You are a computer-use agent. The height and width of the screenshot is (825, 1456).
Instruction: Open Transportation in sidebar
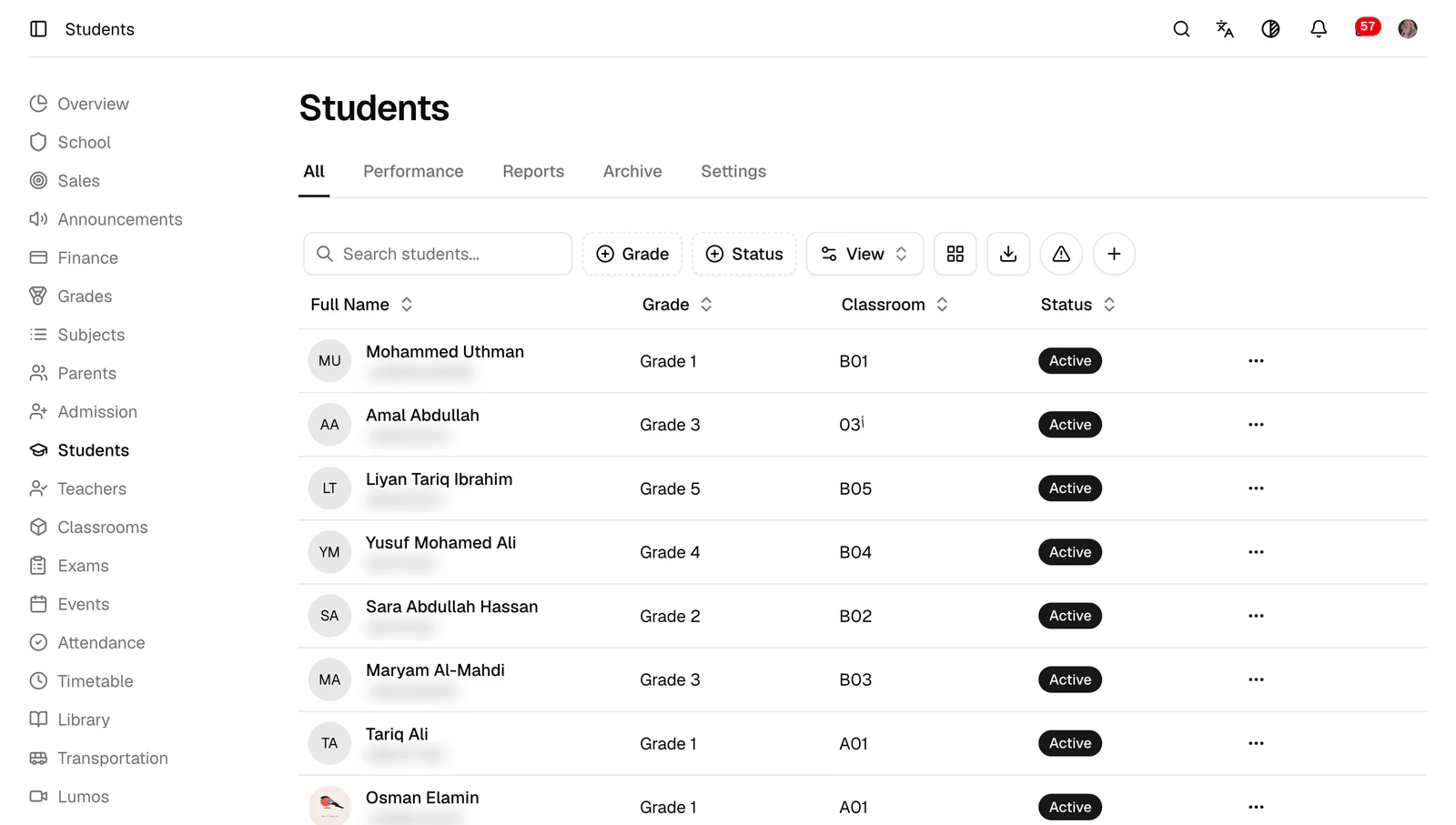(98, 759)
